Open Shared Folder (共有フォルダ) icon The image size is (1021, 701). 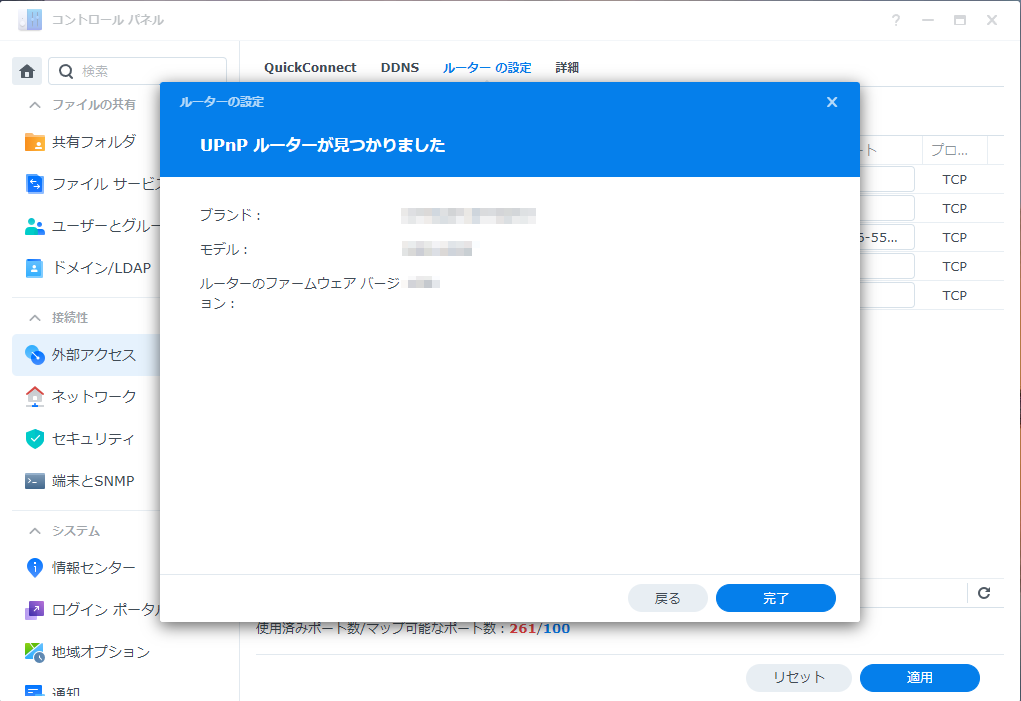[35, 142]
